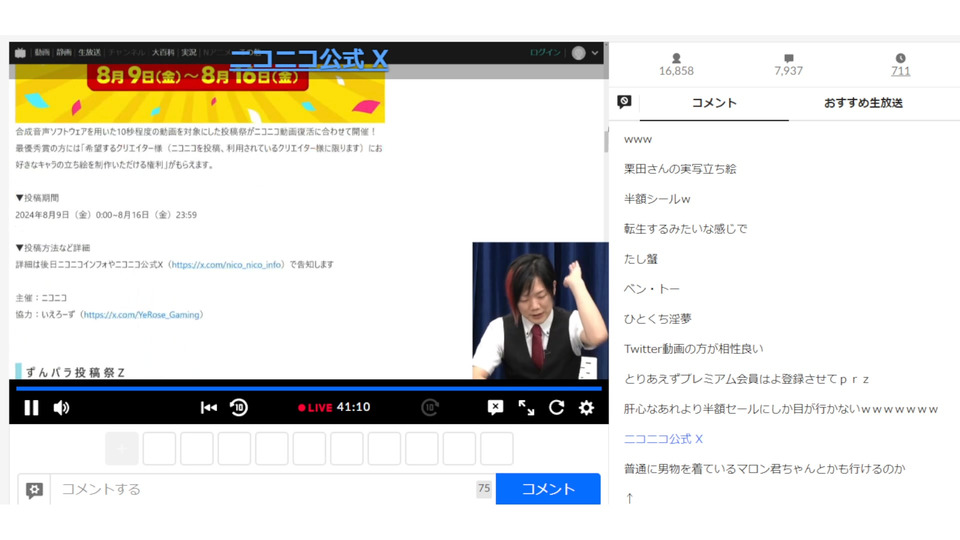Viewport: 960px width, 540px height.
Task: Click the viewer count 16,858 icon
Action: [x=676, y=58]
